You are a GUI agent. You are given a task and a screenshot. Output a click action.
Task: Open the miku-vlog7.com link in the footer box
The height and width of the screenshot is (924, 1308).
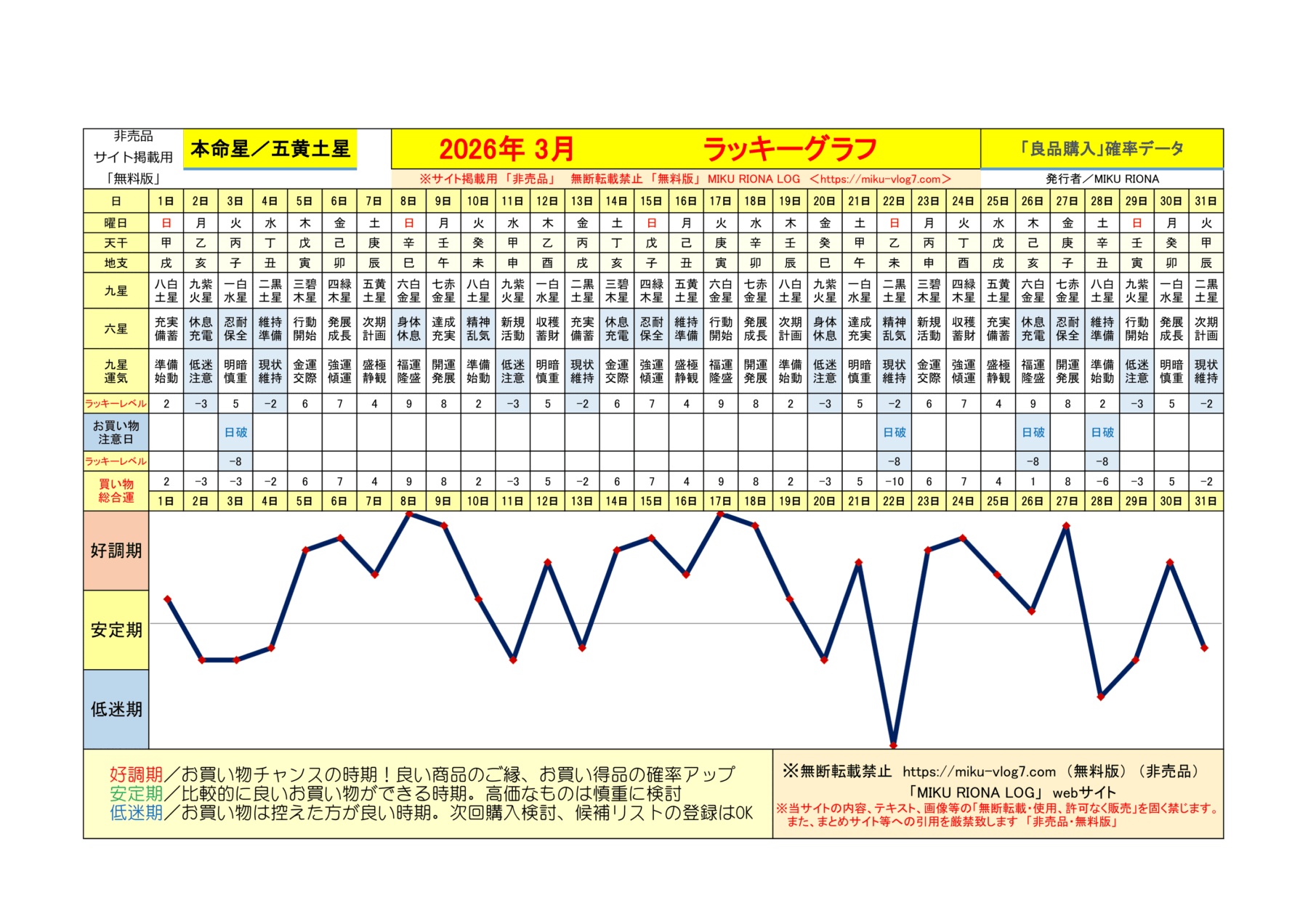(x=978, y=771)
